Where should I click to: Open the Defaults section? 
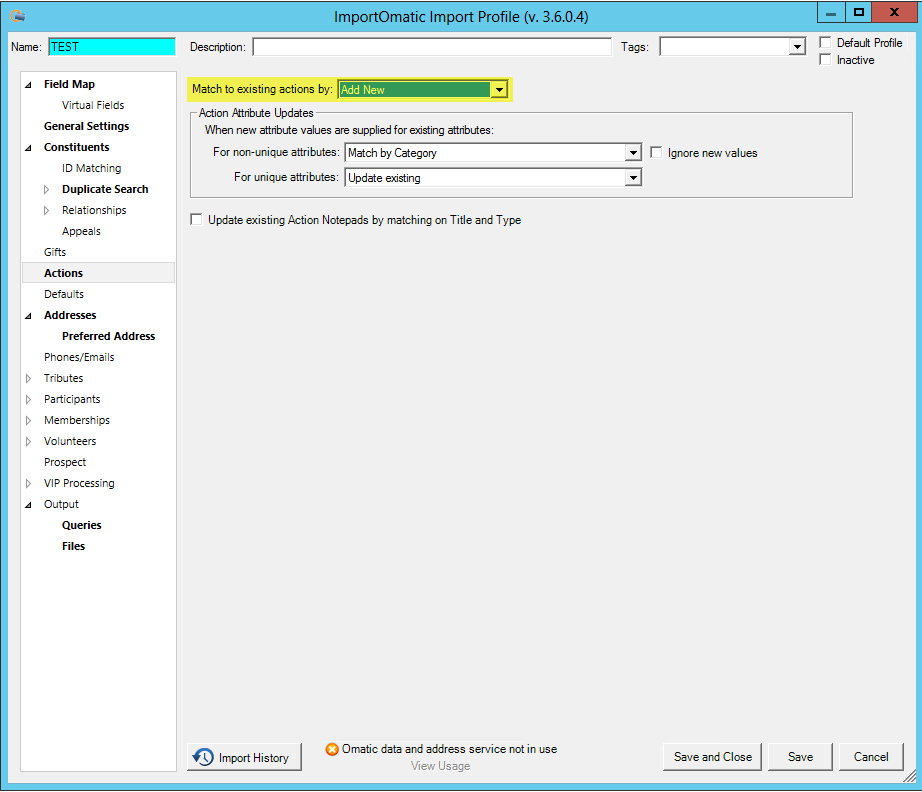pyautogui.click(x=64, y=294)
